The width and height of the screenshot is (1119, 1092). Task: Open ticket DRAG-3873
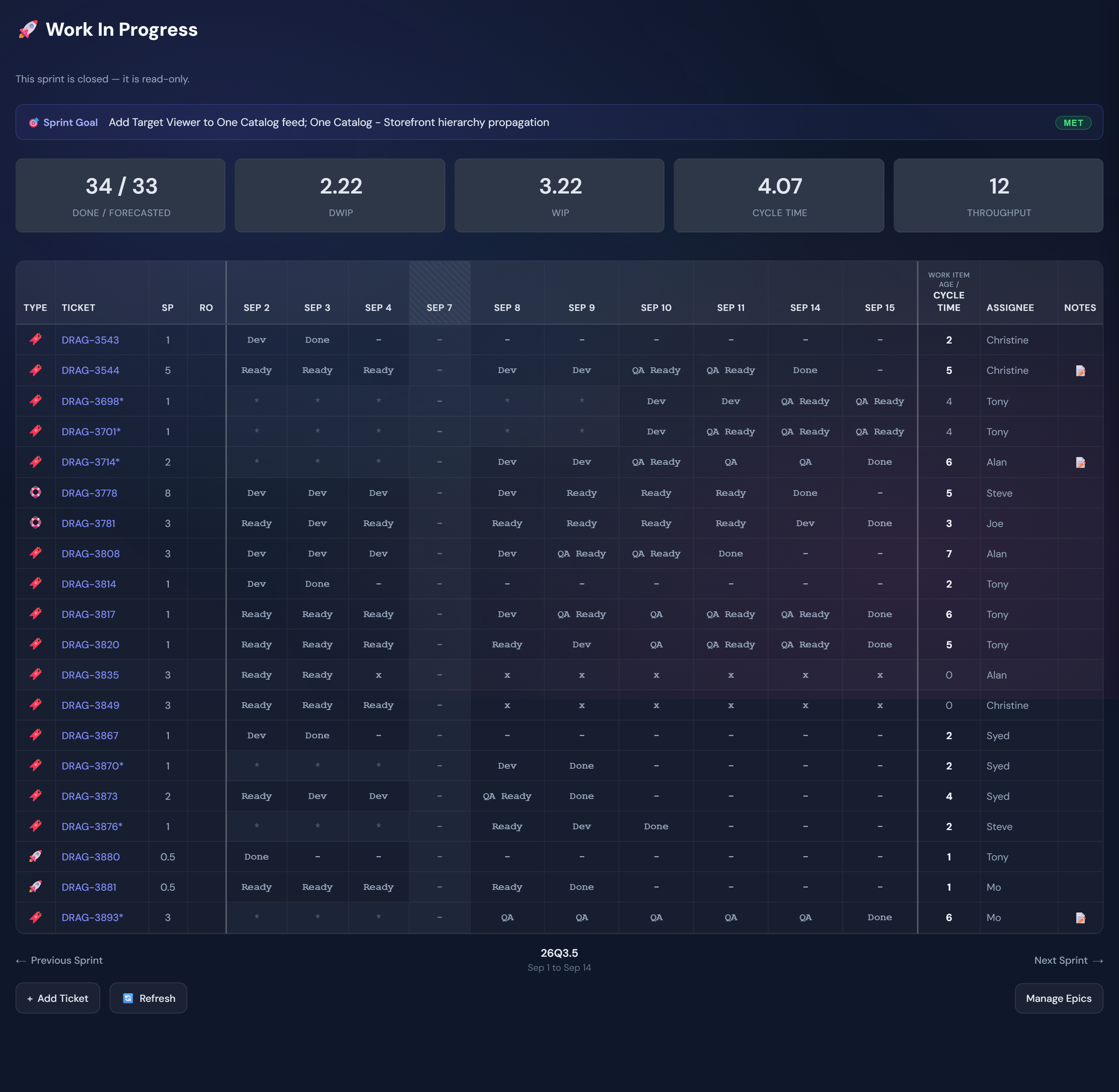coord(89,796)
